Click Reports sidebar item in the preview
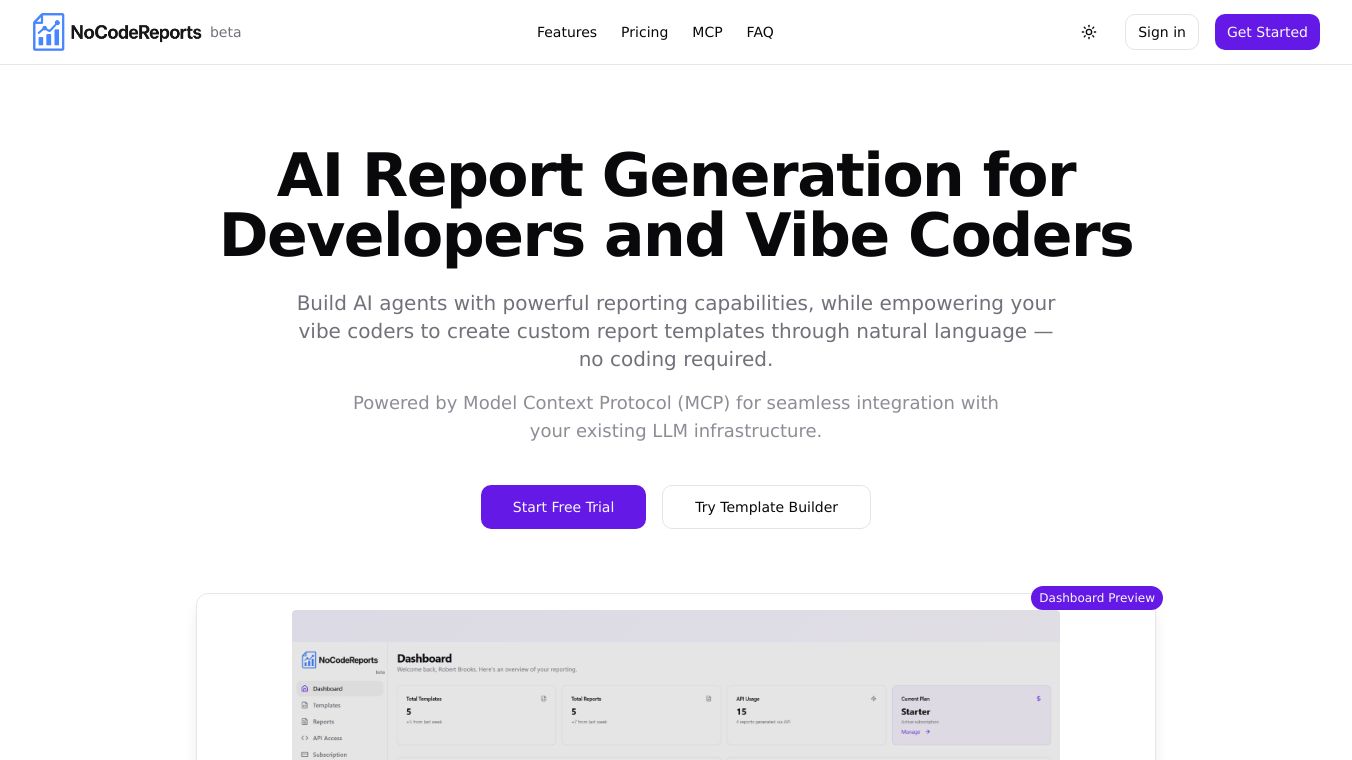The width and height of the screenshot is (1352, 760). [x=340, y=721]
